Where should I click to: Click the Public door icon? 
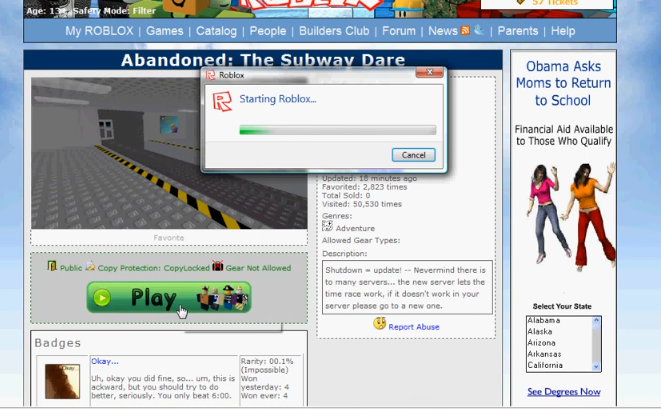tap(52, 266)
